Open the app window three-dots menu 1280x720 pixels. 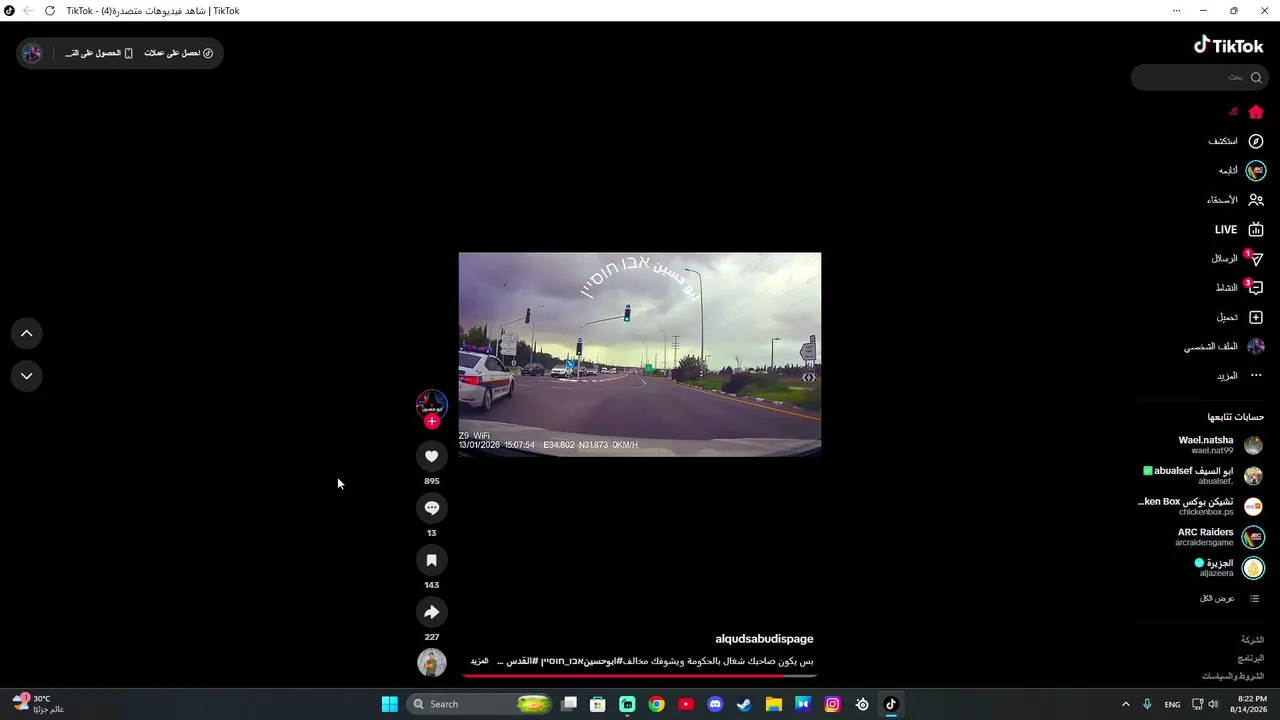pyautogui.click(x=1176, y=11)
